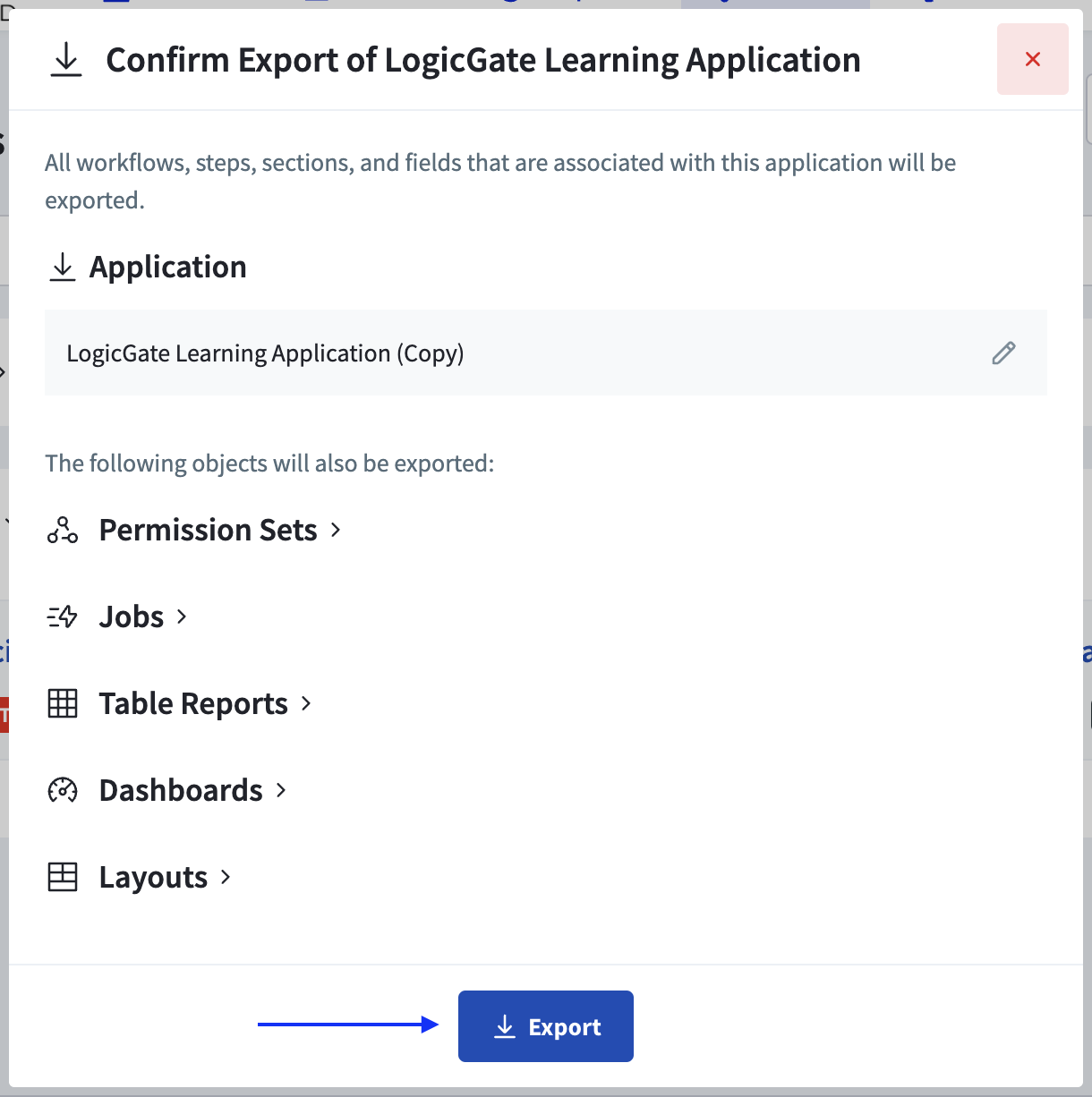Expand the Jobs section chevron

(182, 617)
